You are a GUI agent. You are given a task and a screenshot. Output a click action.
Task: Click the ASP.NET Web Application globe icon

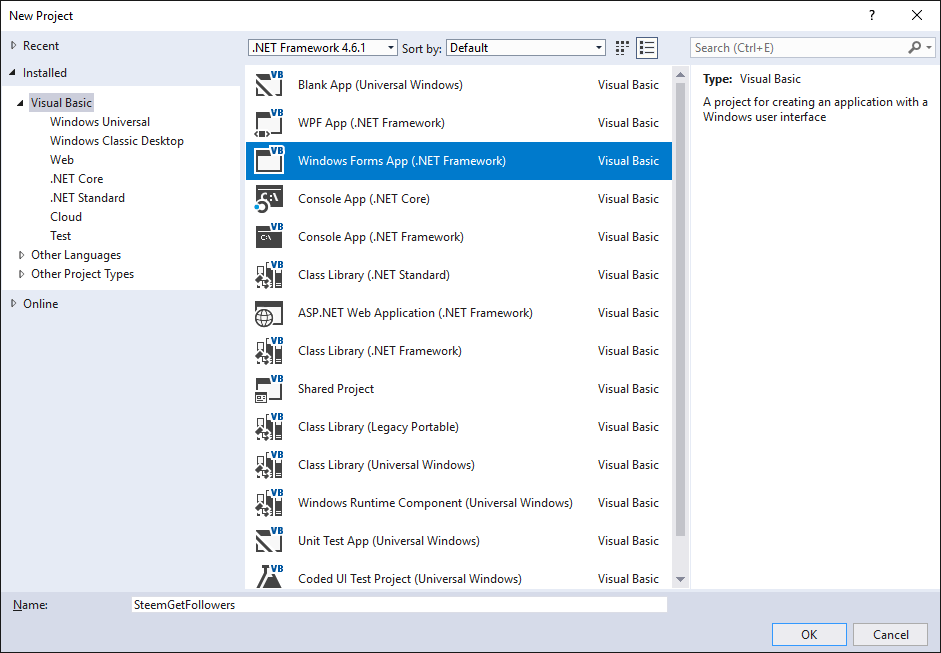269,313
